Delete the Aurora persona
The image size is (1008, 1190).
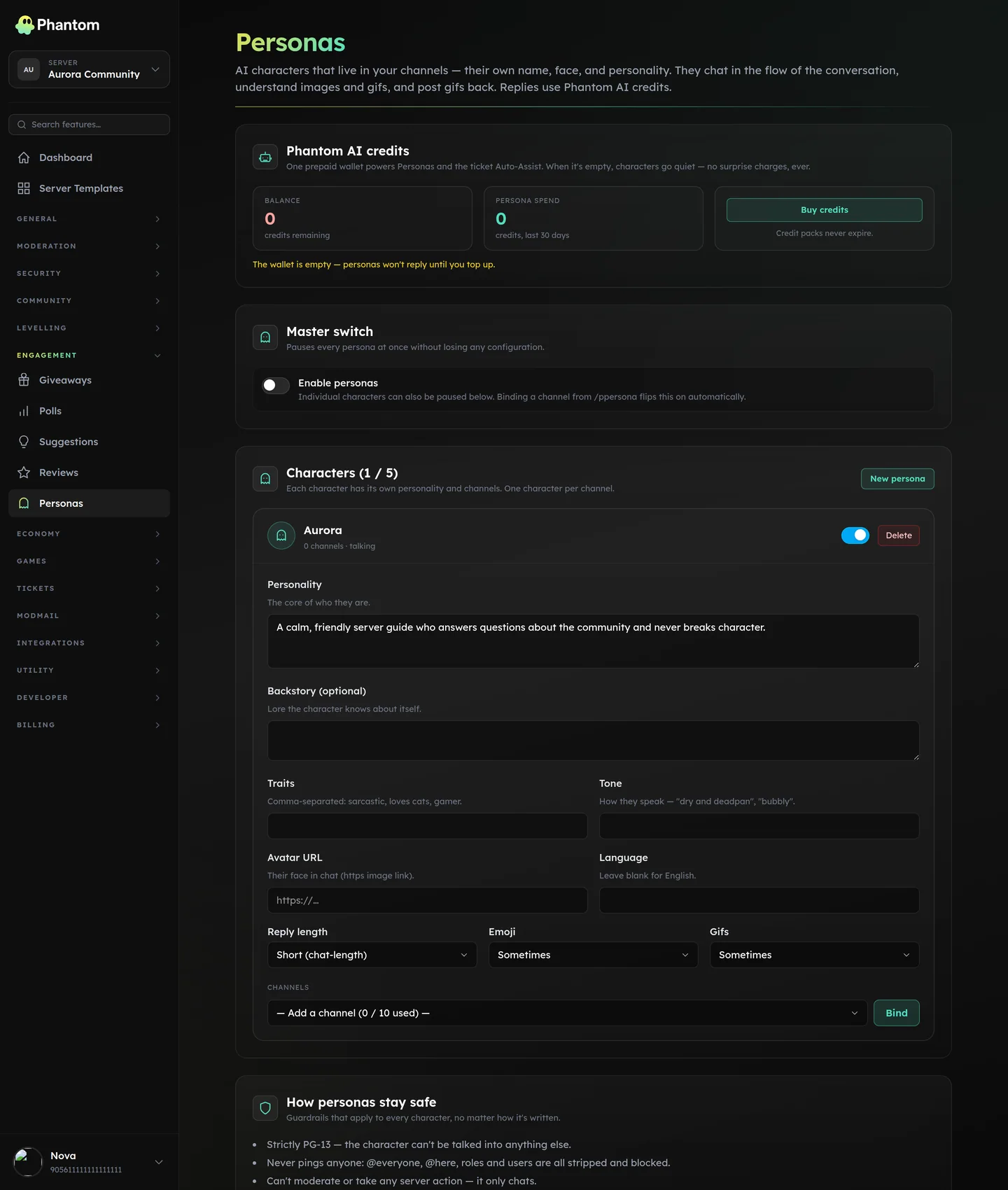coord(898,535)
